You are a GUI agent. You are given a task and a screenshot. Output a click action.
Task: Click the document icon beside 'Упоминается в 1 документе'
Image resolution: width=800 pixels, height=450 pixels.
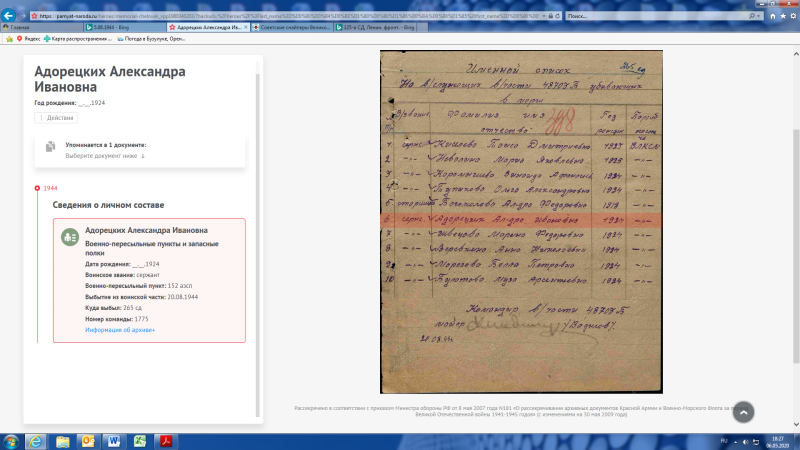(50, 147)
